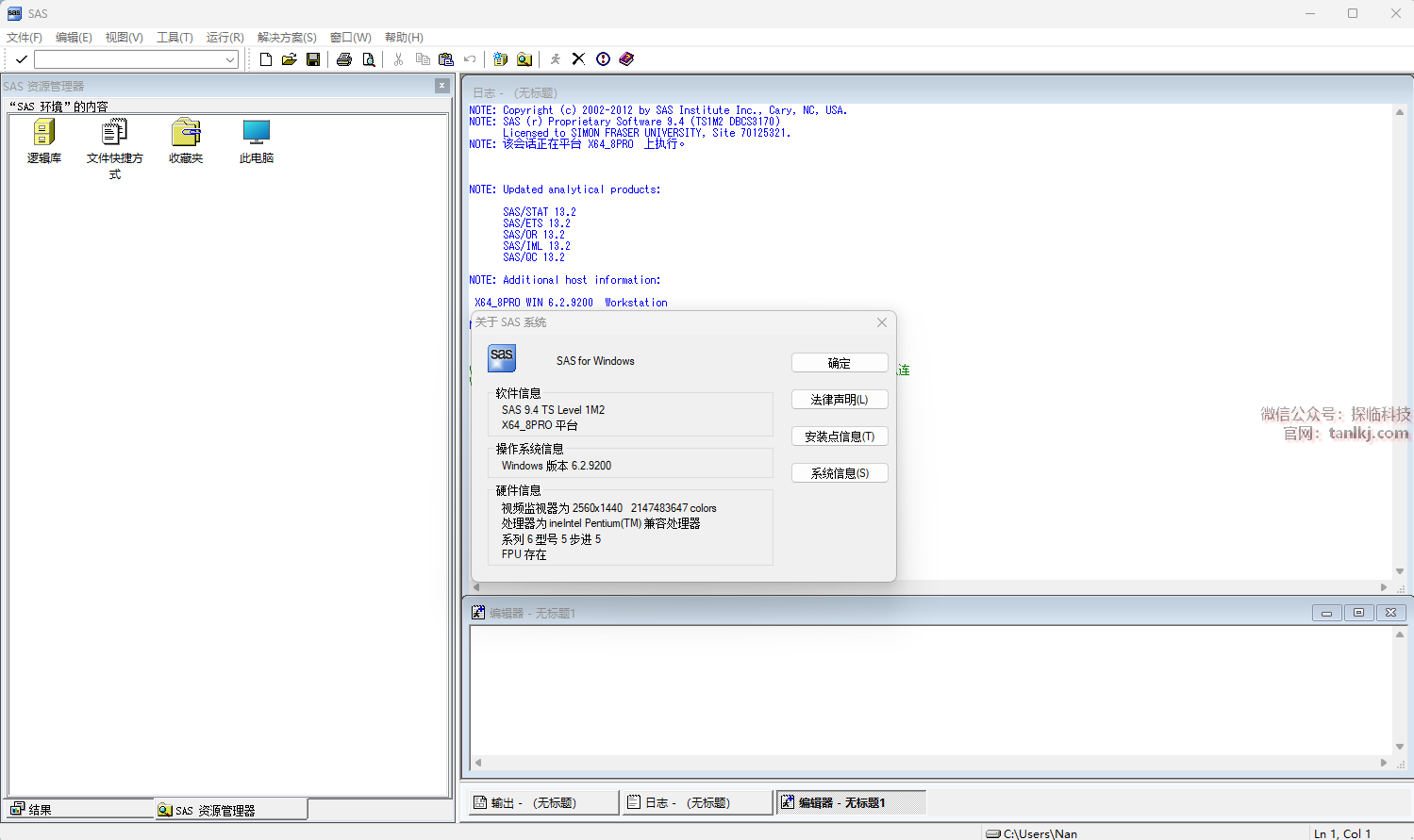1414x840 pixels.
Task: Expand the command box dropdown arrow
Action: (230, 59)
